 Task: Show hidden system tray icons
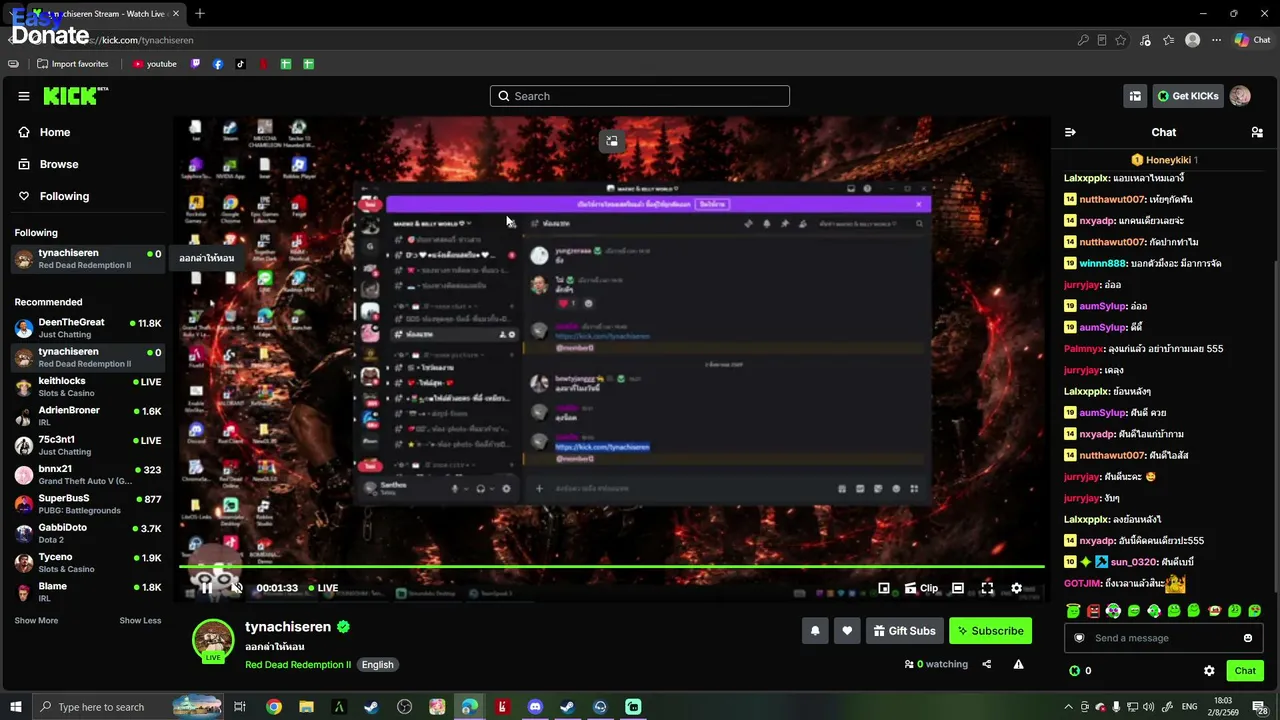point(1069,707)
